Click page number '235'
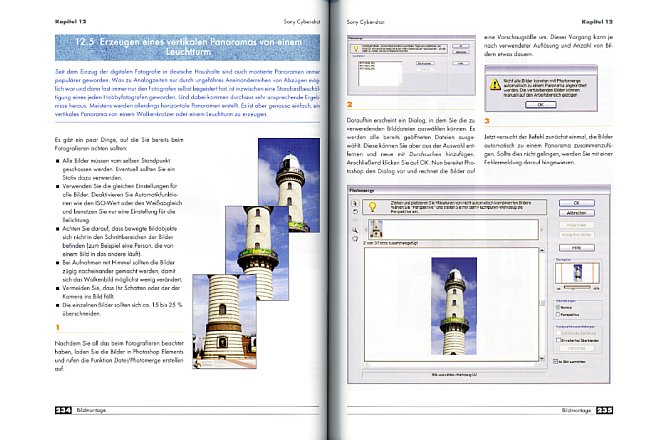The height and width of the screenshot is (440, 668). tap(604, 410)
